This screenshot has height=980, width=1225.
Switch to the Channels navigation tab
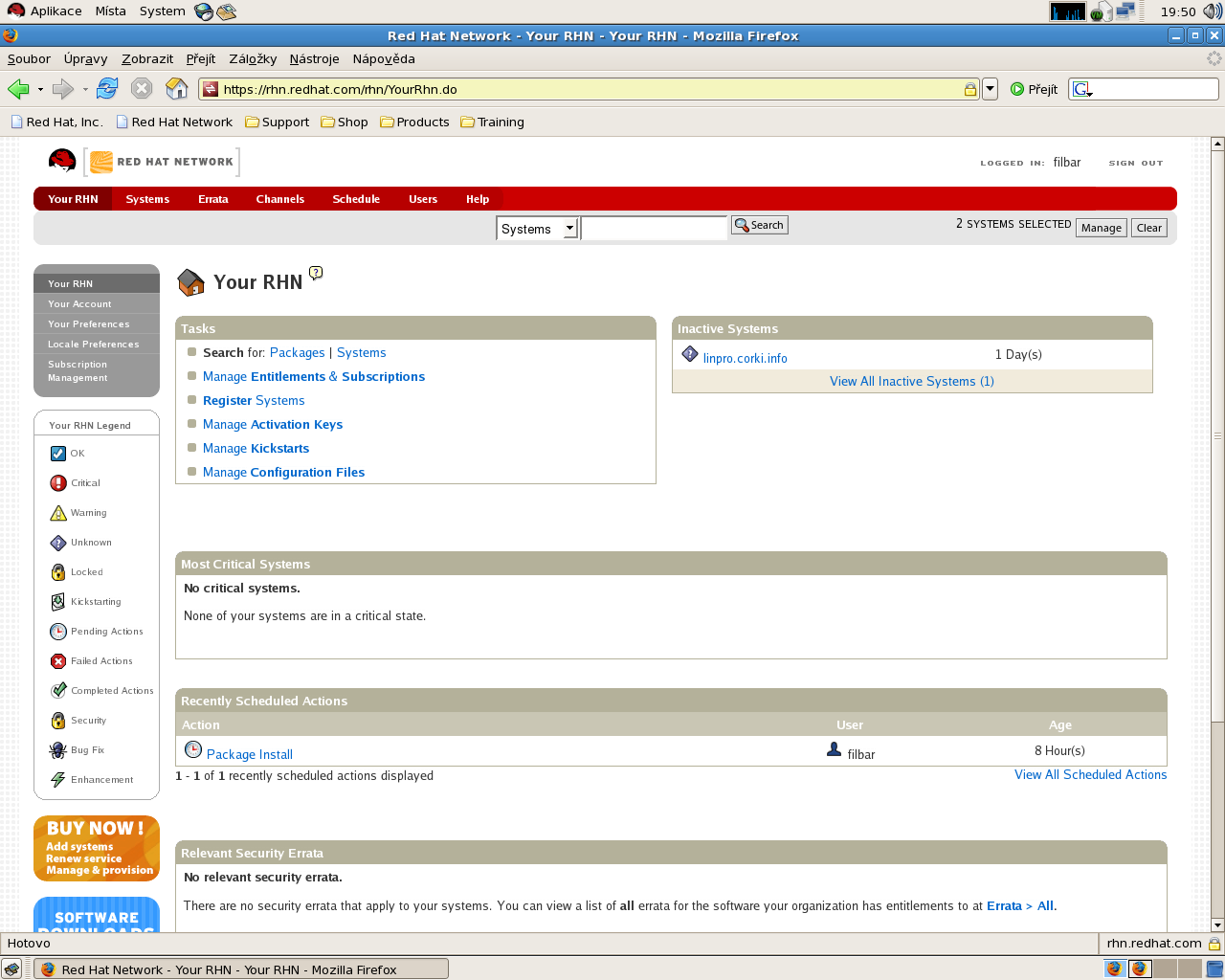click(x=280, y=199)
